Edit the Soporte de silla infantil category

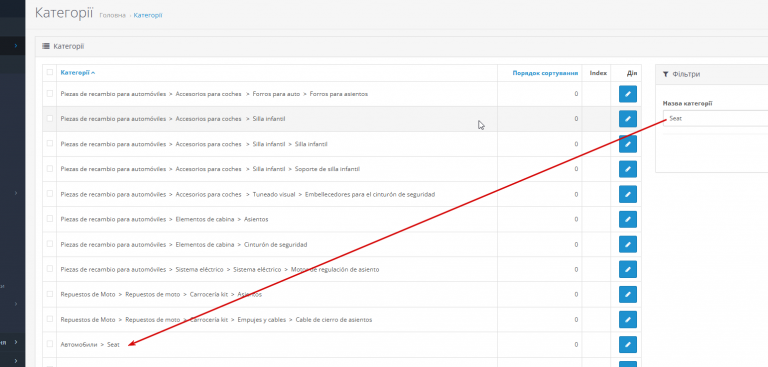(x=627, y=169)
